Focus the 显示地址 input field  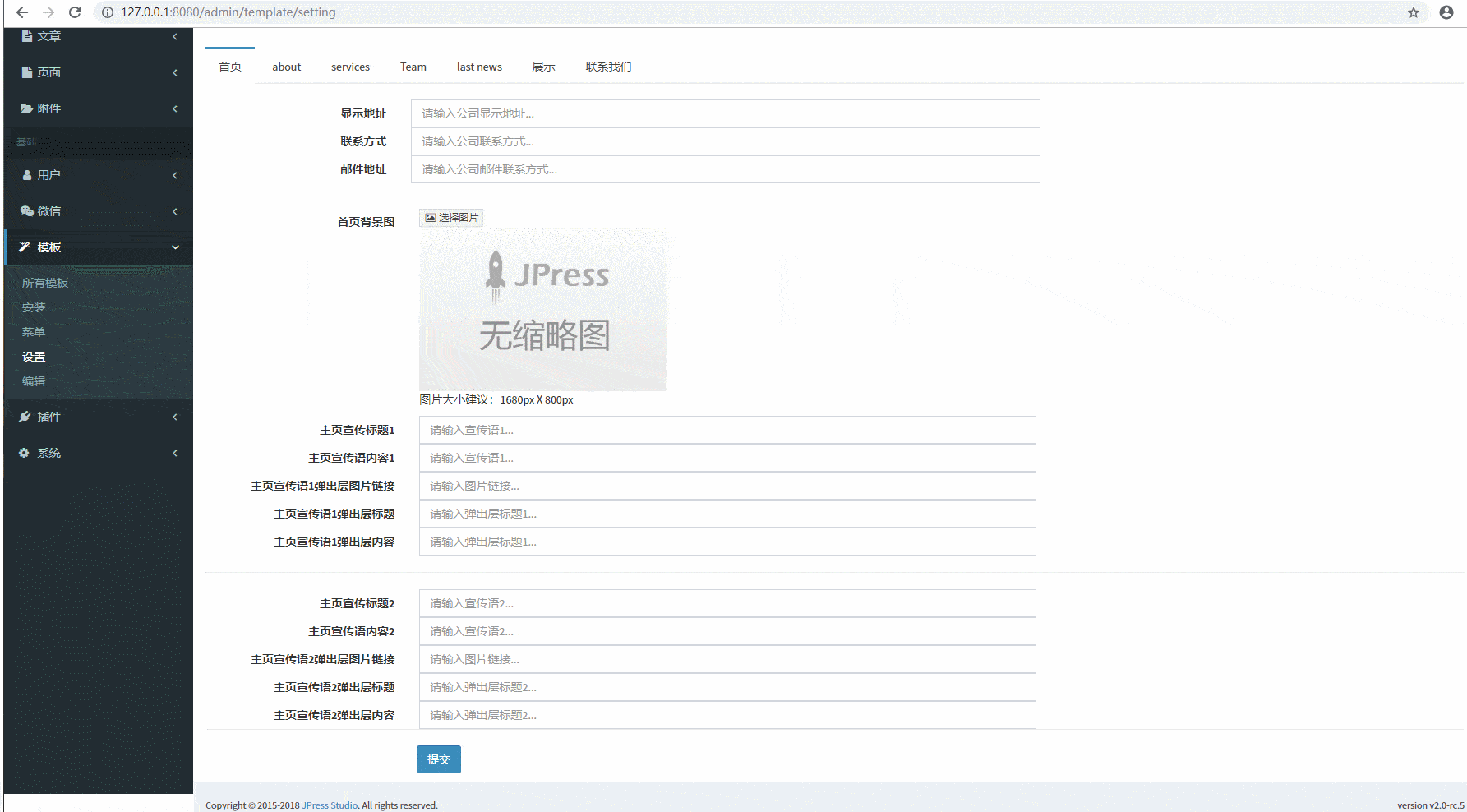click(725, 113)
